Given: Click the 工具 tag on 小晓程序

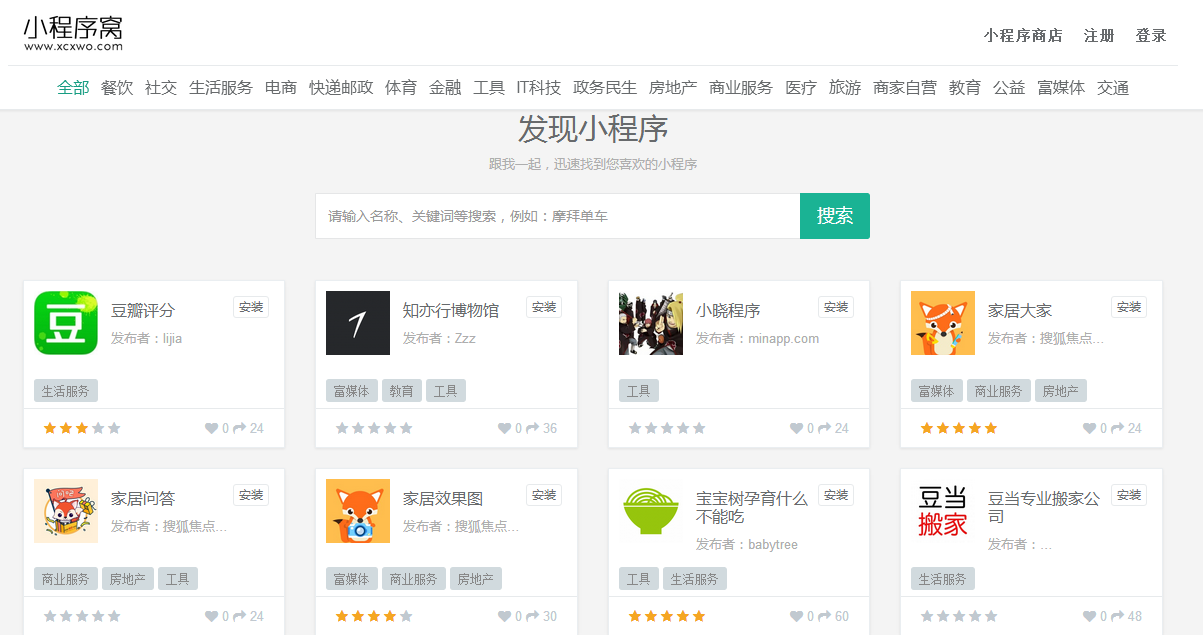Looking at the screenshot, I should coord(639,391).
